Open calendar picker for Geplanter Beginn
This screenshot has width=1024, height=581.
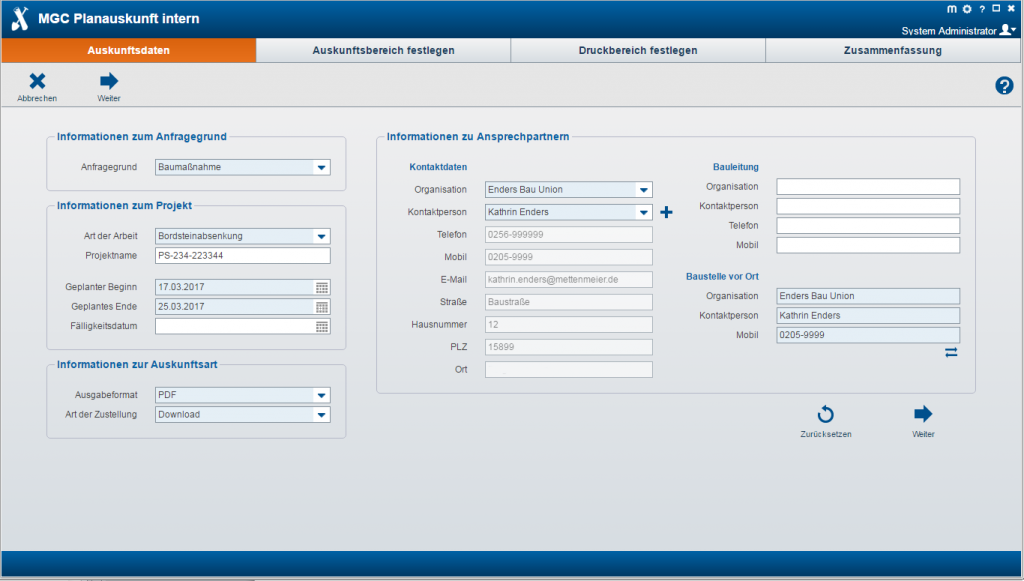322,287
